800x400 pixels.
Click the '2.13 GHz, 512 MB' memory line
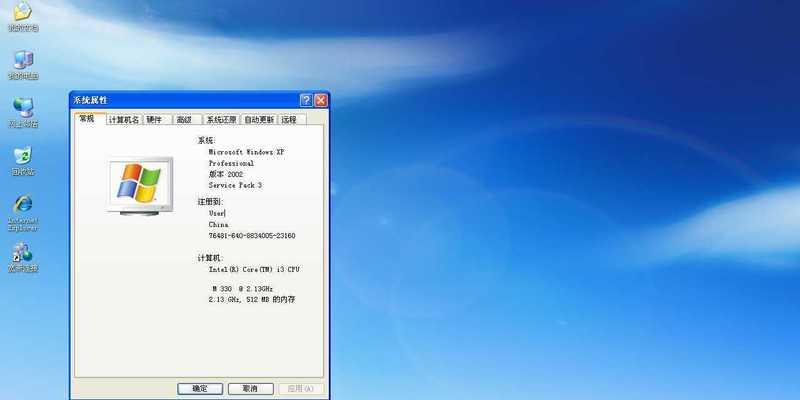tap(252, 299)
